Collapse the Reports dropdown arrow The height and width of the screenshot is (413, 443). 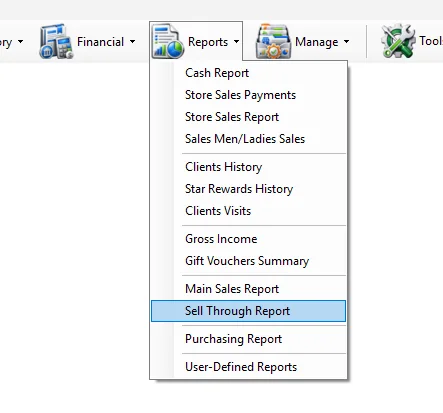tap(236, 42)
